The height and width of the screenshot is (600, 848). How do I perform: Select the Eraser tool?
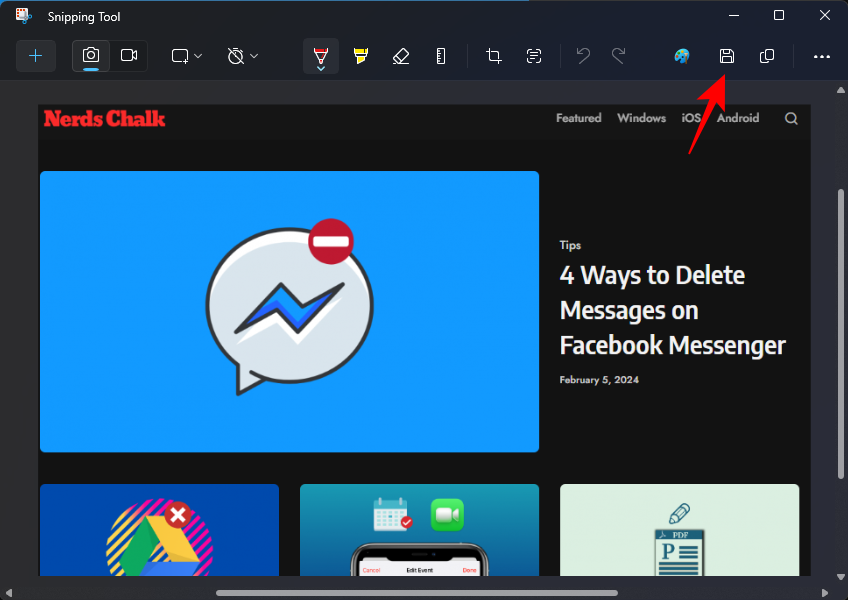tap(401, 56)
